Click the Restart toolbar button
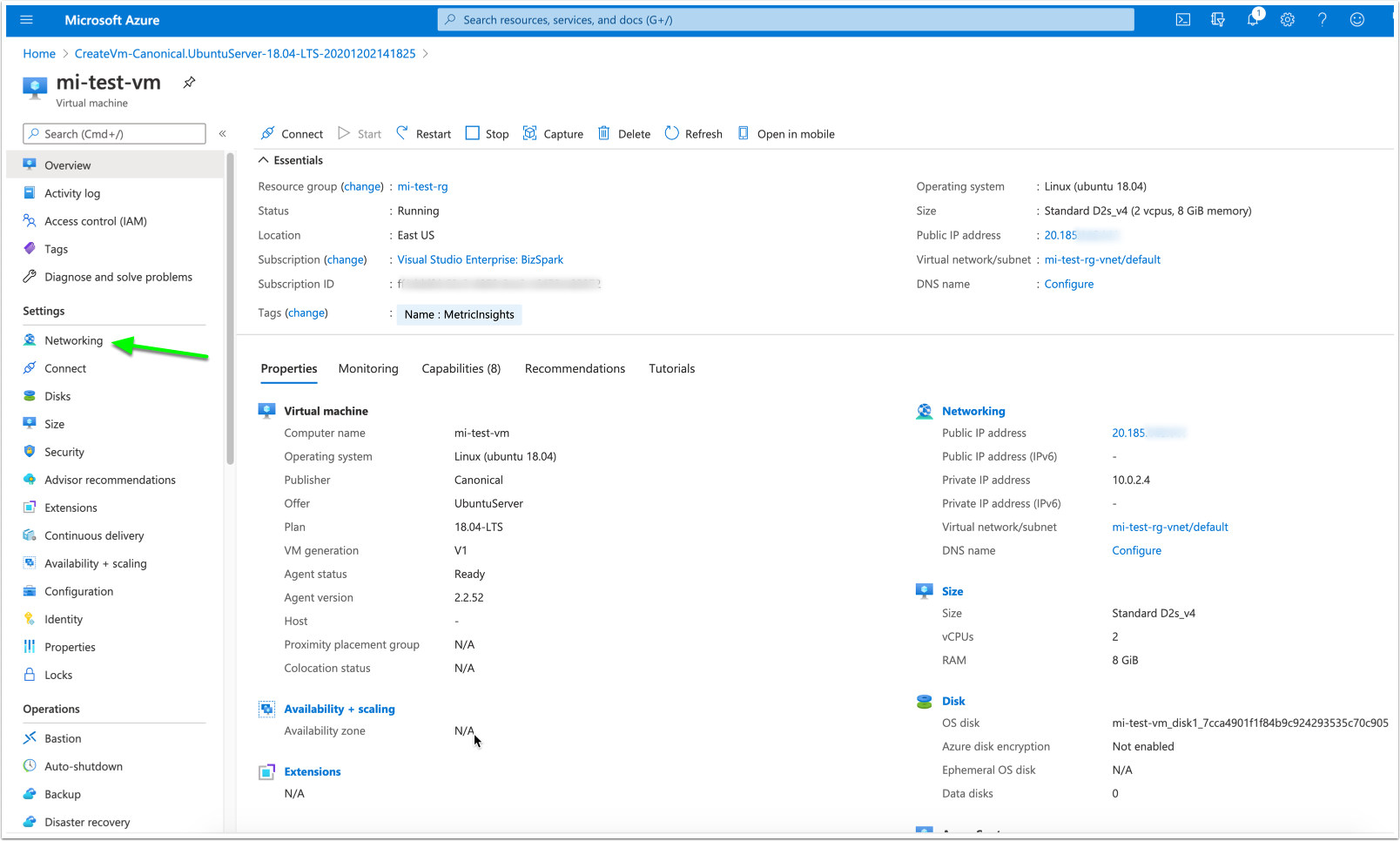 pos(424,134)
